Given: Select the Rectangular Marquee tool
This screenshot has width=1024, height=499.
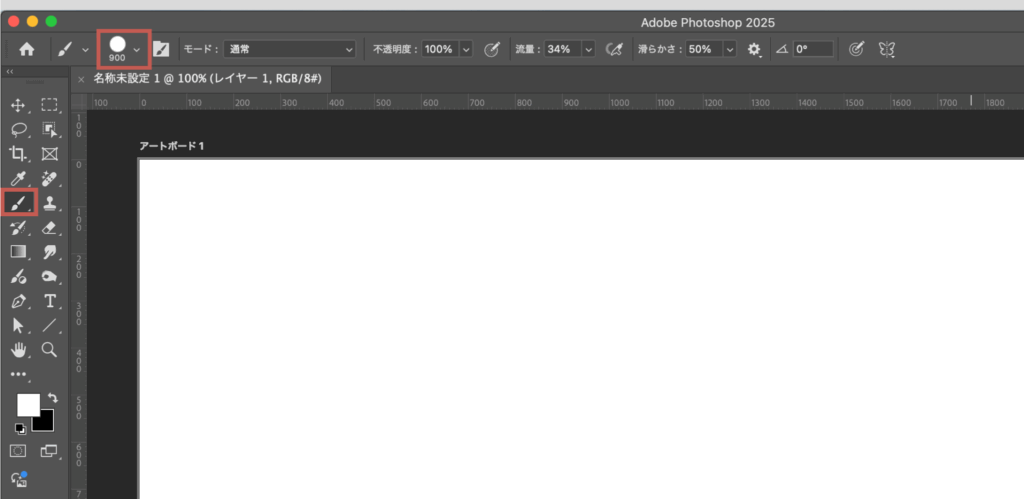Looking at the screenshot, I should click(x=50, y=105).
